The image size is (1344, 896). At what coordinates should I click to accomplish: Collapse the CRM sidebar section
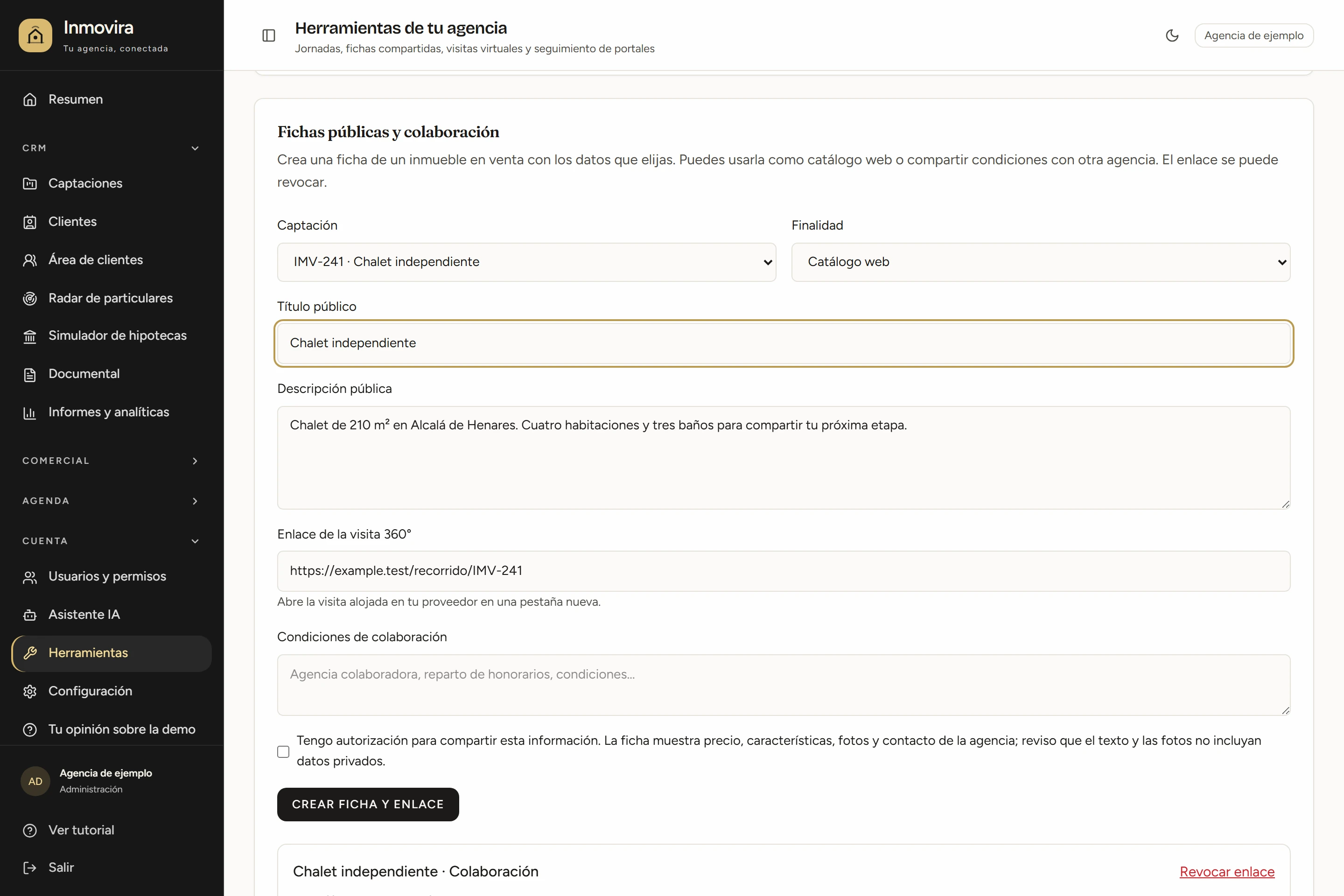111,148
